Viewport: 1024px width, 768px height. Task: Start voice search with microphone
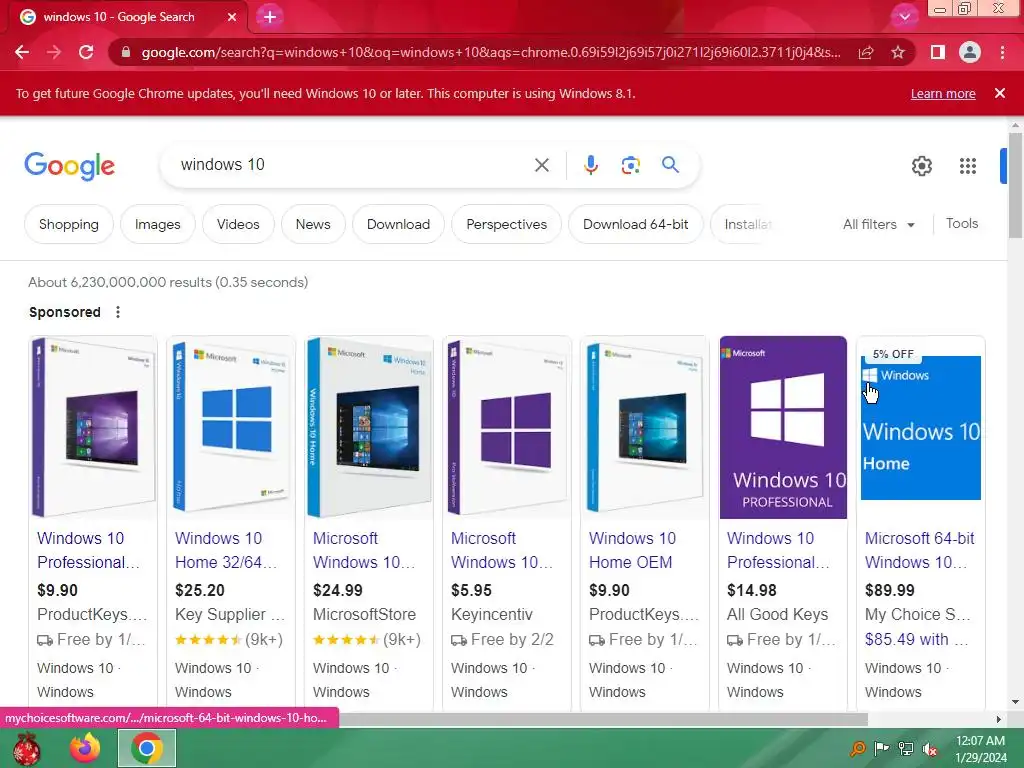pos(590,165)
